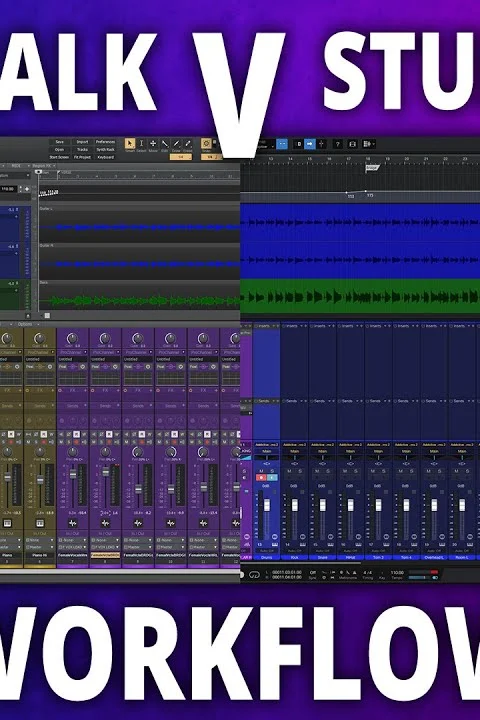The width and height of the screenshot is (480, 720).
Task: Arm record on Cakewalk channel 7
Action: tap(77, 442)
